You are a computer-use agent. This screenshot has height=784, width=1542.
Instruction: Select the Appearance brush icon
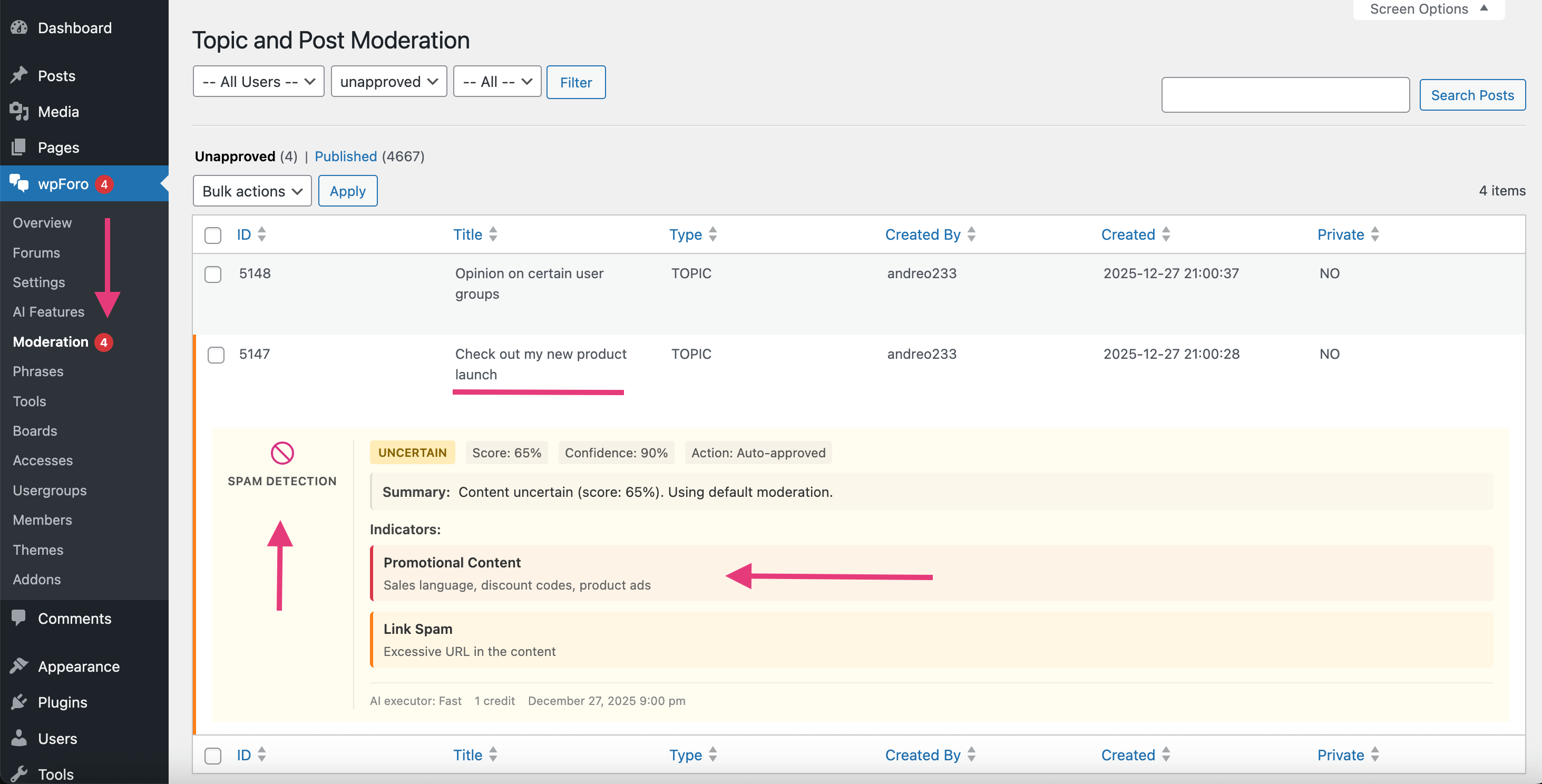19,665
